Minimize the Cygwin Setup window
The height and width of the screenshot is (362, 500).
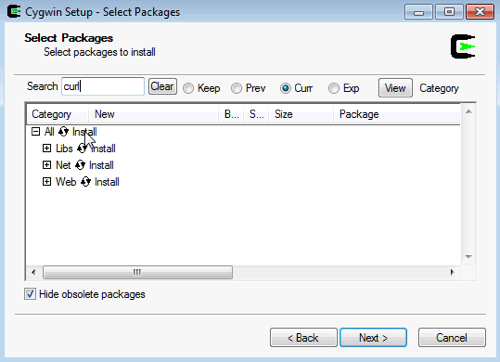pyautogui.click(x=419, y=12)
